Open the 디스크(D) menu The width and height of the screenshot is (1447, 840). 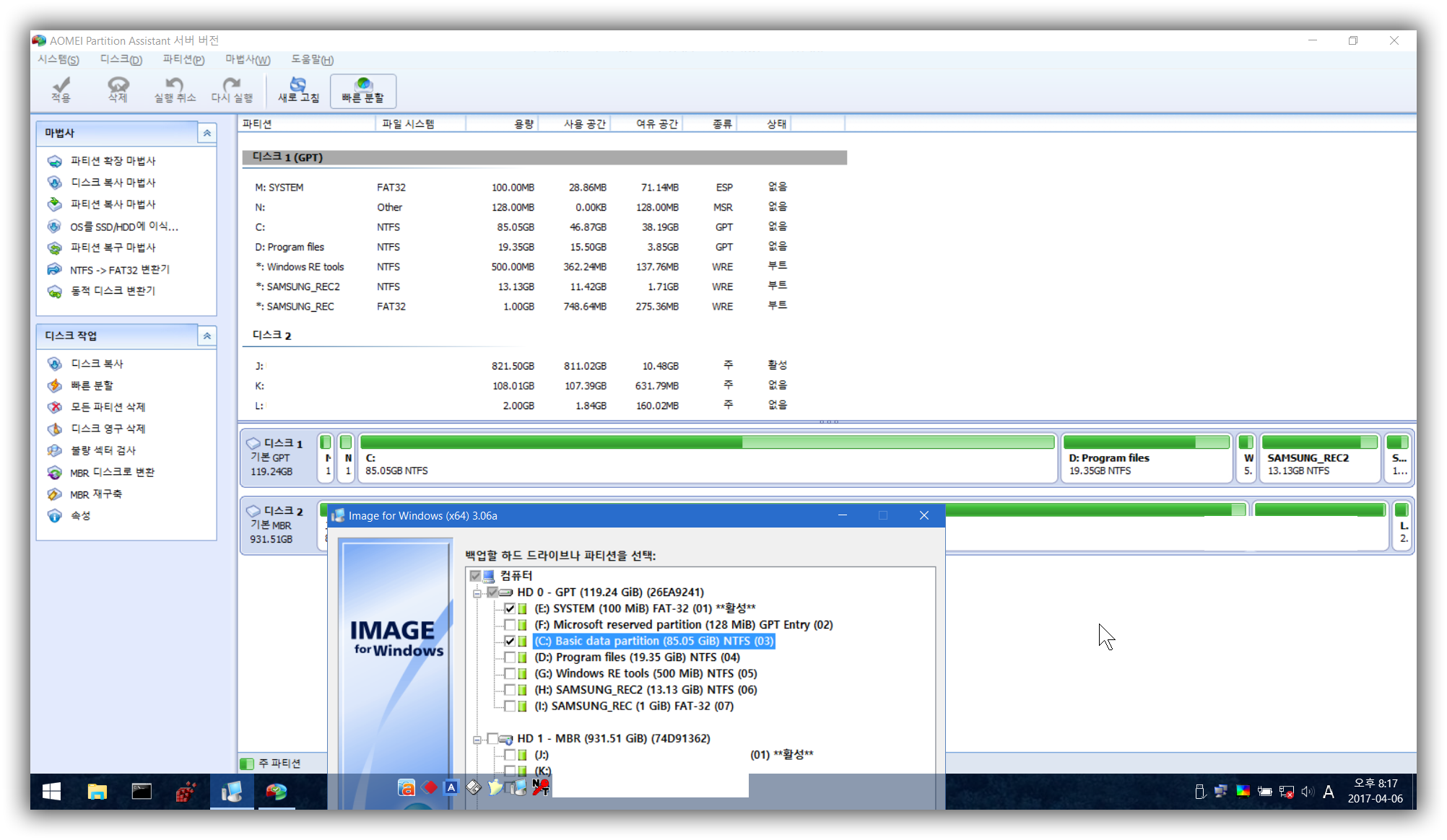coord(121,60)
